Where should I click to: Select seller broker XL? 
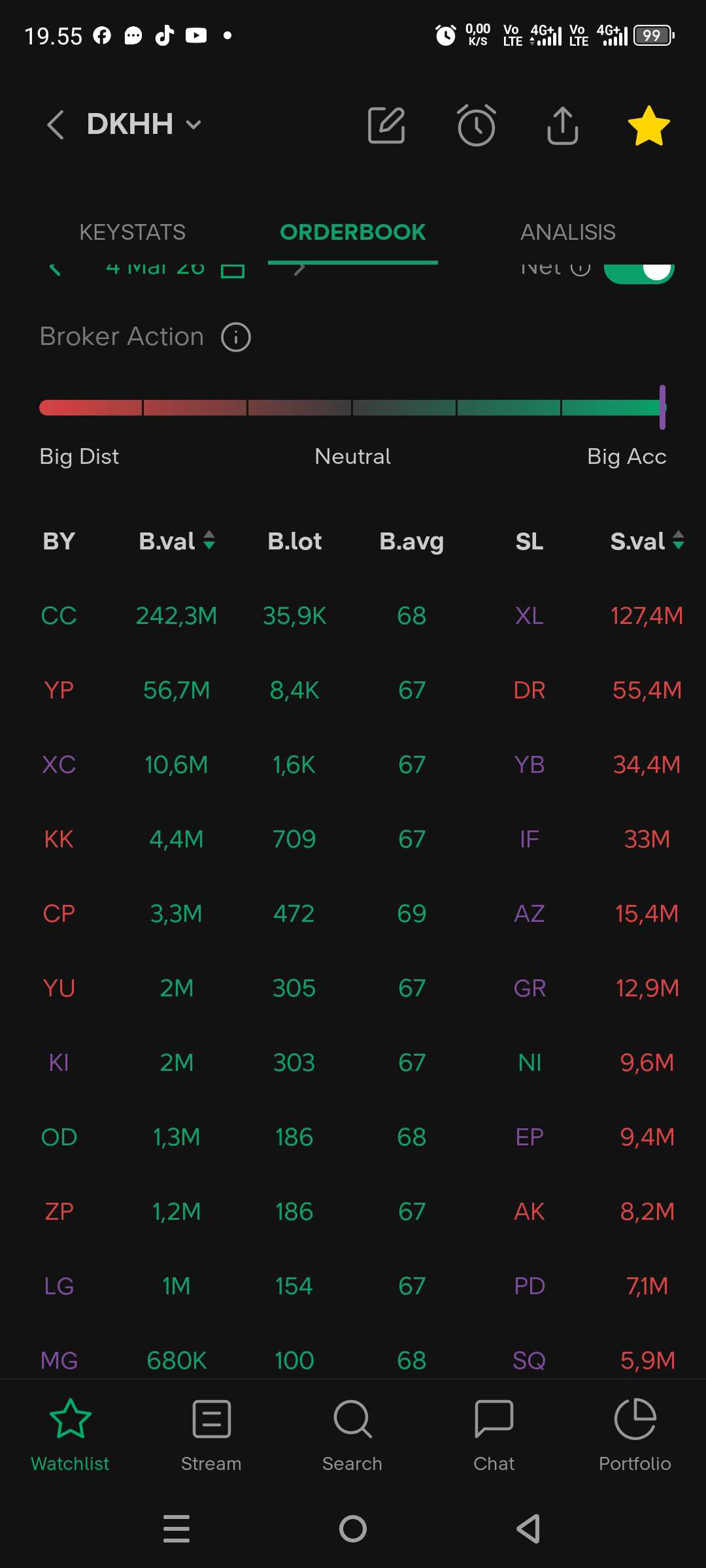[x=529, y=615]
